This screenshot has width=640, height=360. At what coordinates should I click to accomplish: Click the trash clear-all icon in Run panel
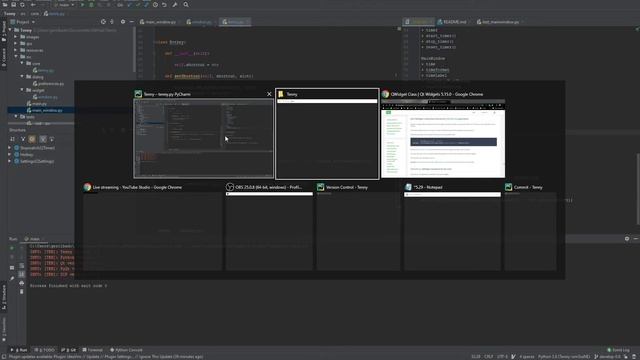click(x=22, y=291)
